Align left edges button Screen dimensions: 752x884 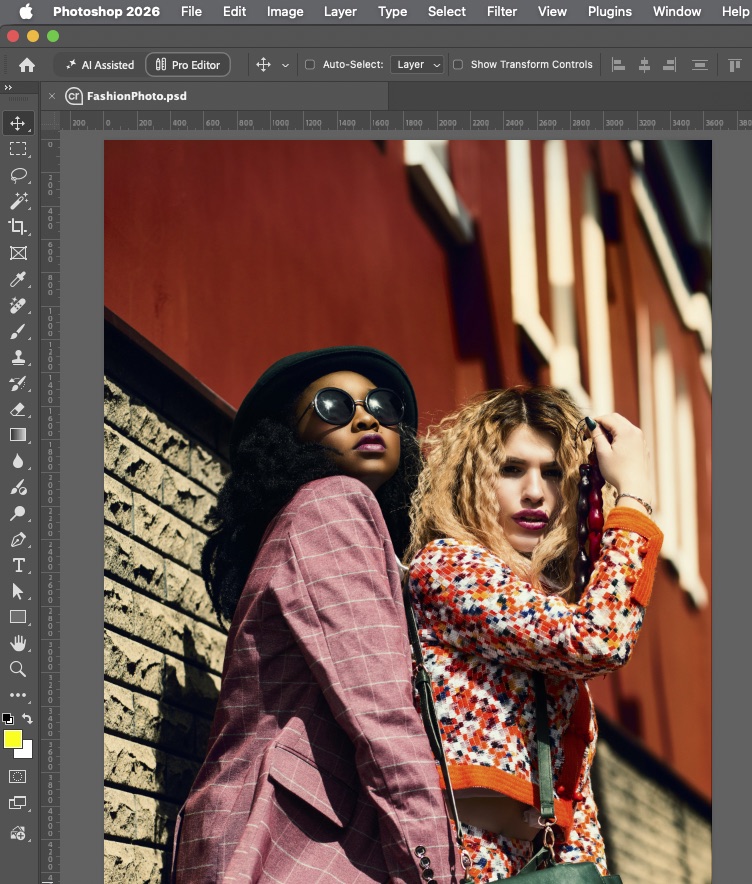(x=618, y=65)
